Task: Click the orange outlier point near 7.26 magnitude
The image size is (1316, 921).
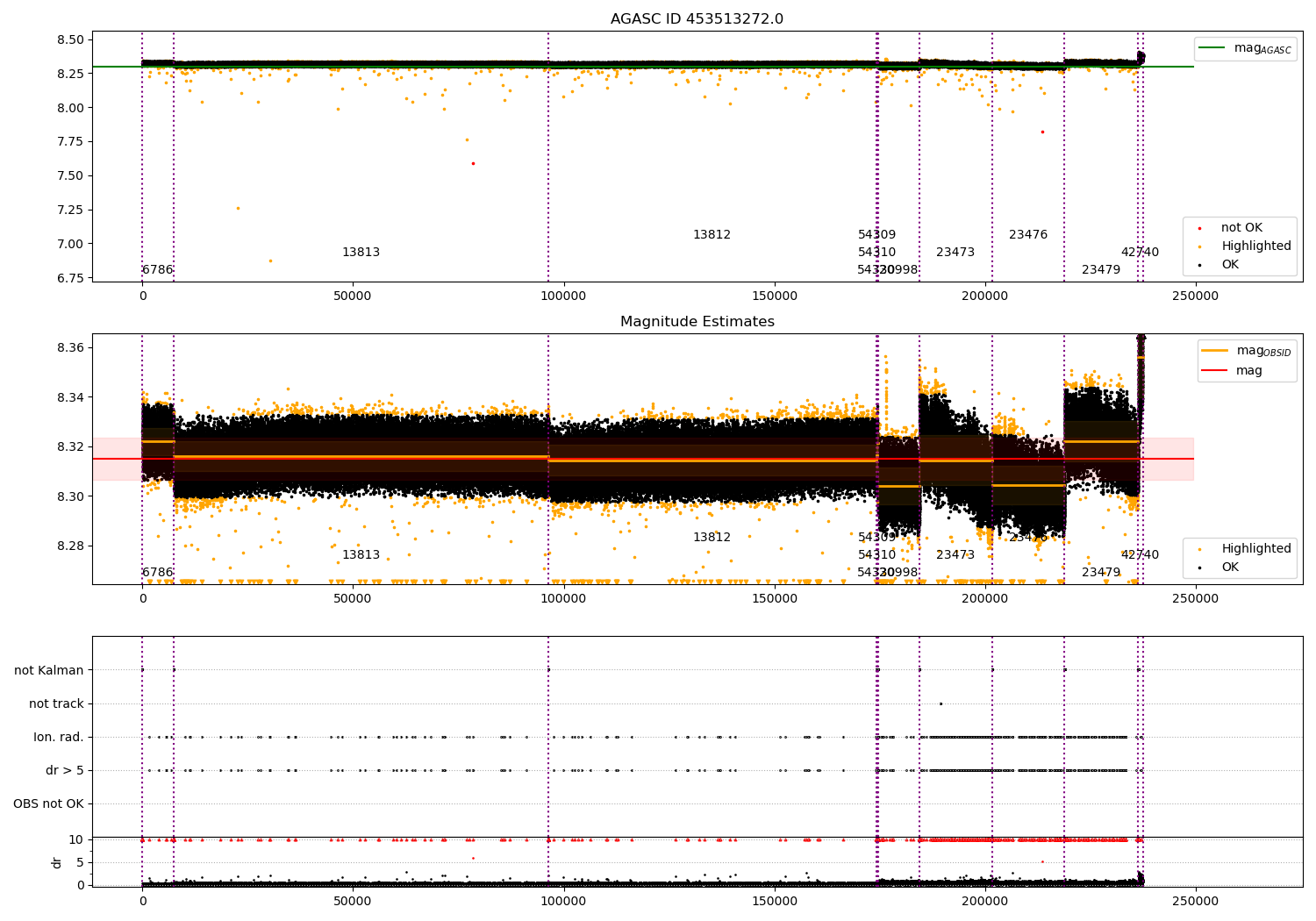Action: point(238,208)
